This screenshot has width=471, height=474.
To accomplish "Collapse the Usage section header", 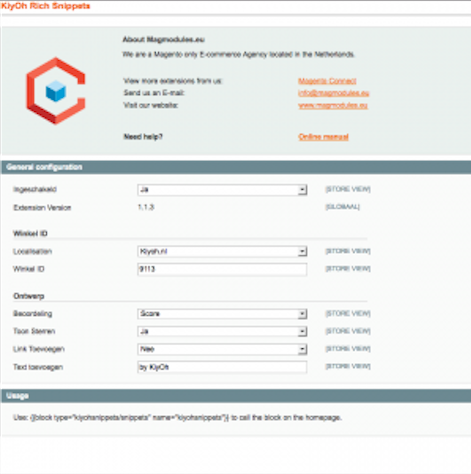I will [236, 396].
